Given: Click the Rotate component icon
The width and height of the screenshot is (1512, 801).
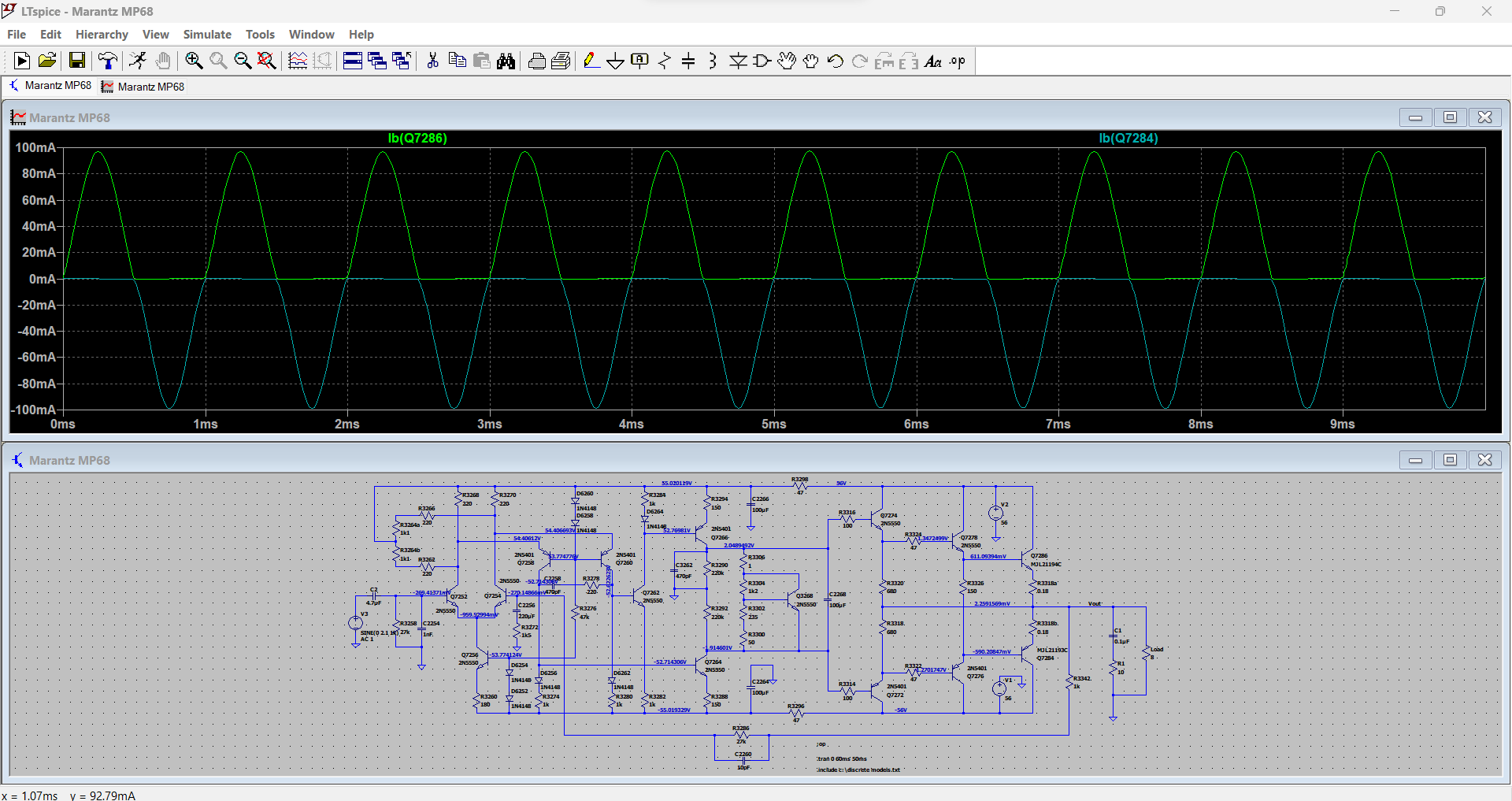Looking at the screenshot, I should 884,61.
